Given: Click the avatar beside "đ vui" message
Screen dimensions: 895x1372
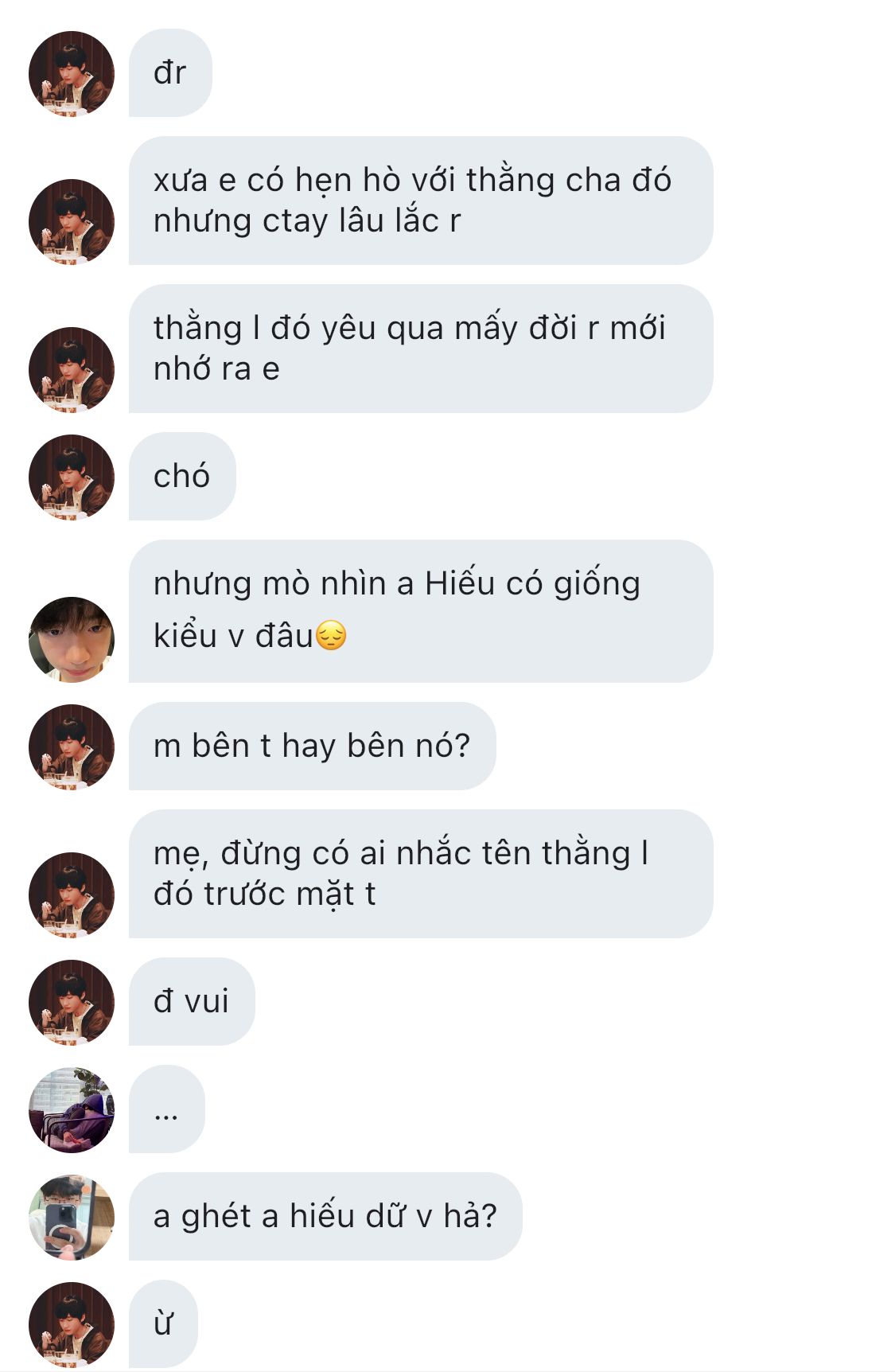Looking at the screenshot, I should pos(72,1003).
